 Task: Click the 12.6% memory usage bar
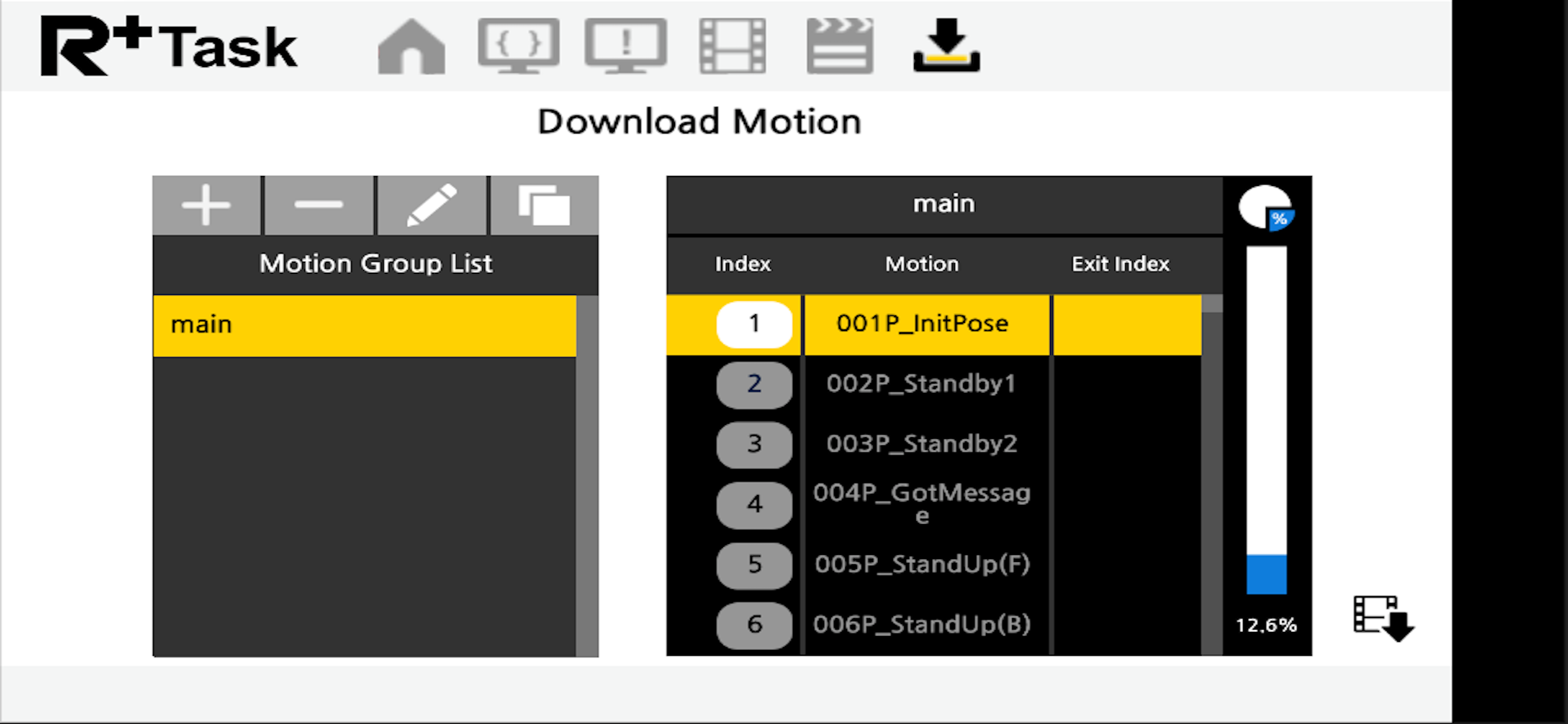click(x=1266, y=420)
